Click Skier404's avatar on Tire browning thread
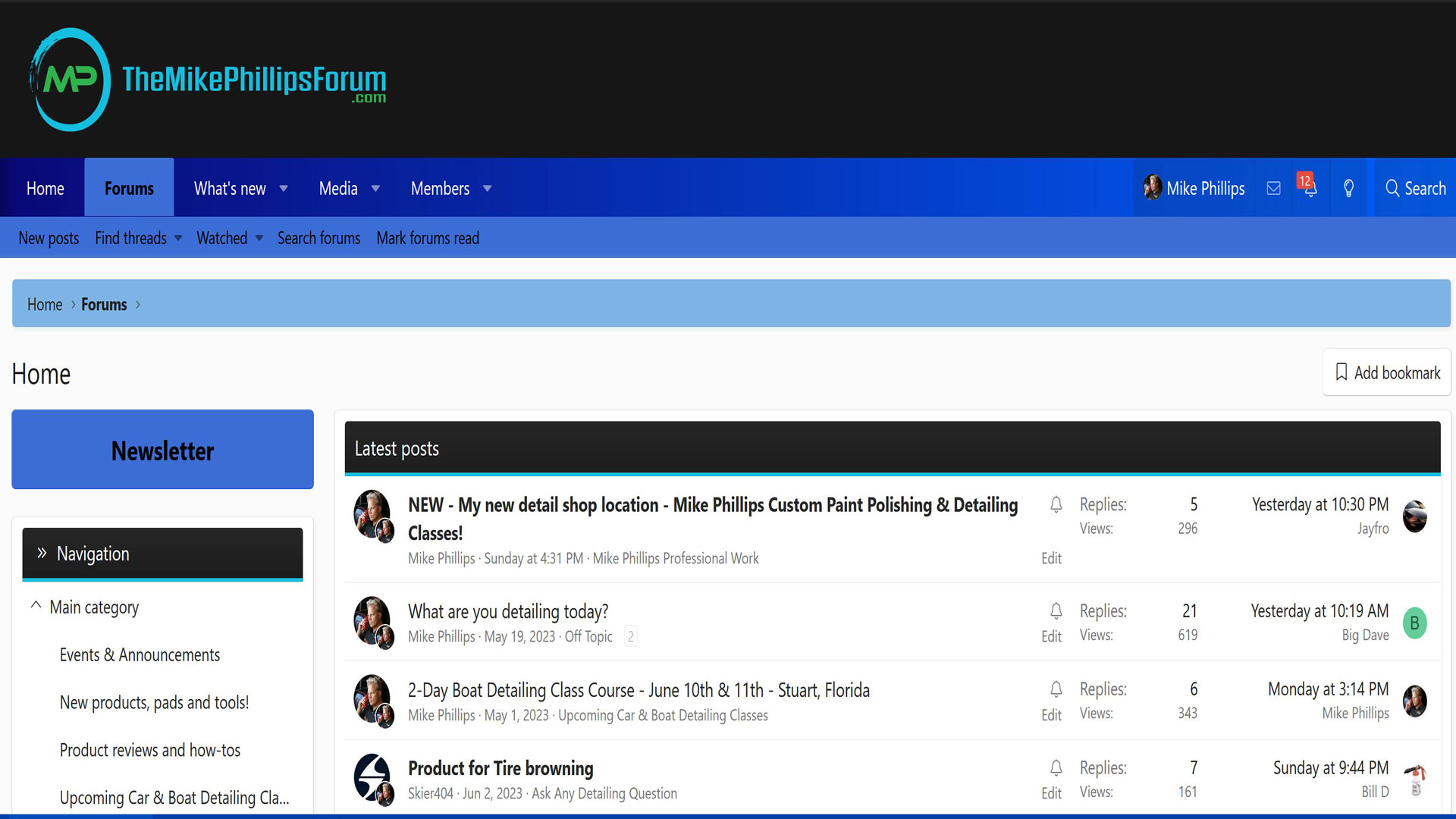The width and height of the screenshot is (1456, 819). pyautogui.click(x=372, y=777)
